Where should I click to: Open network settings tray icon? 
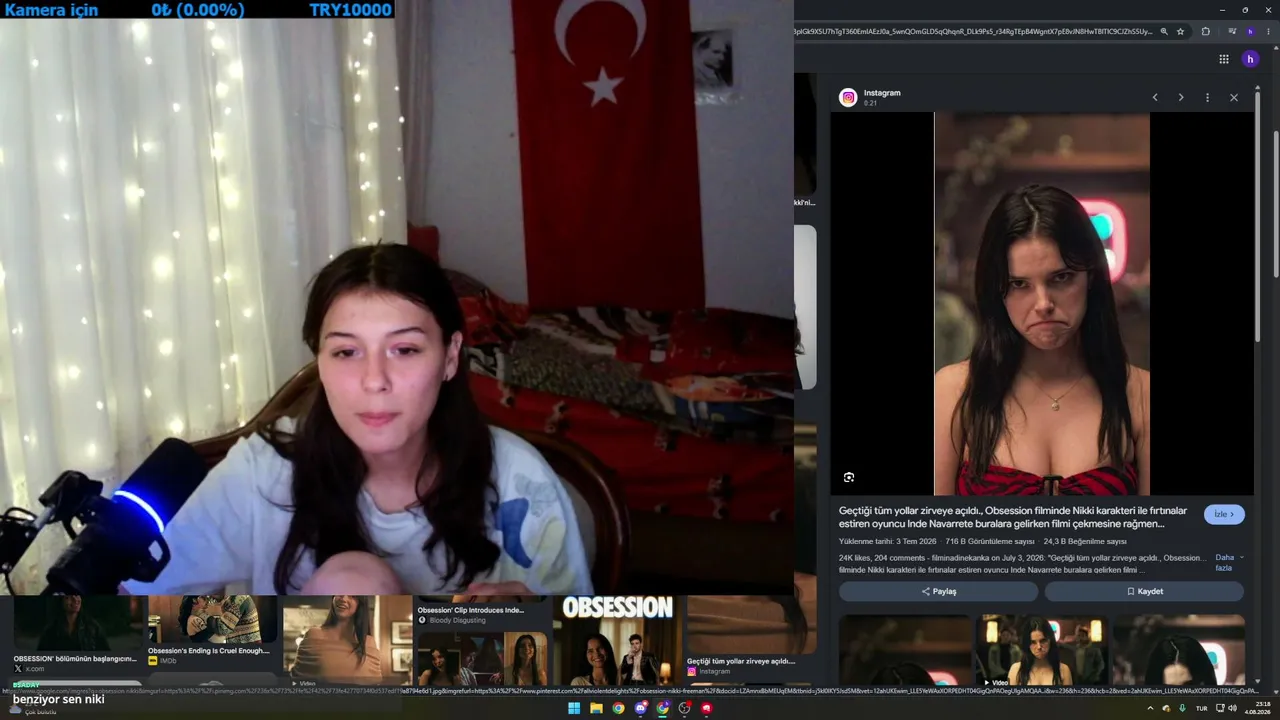coord(1220,708)
